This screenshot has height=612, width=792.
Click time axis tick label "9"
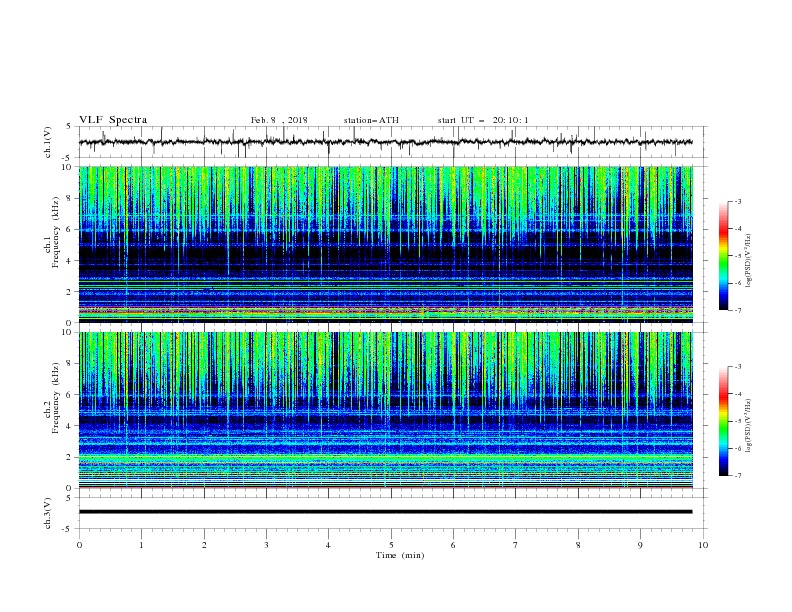click(x=640, y=545)
